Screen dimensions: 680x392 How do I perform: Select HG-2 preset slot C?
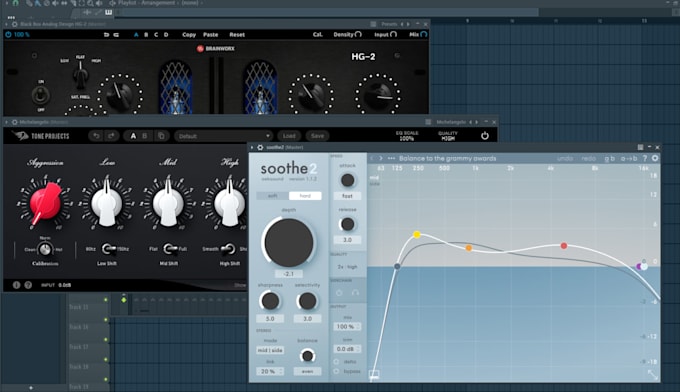[x=156, y=35]
